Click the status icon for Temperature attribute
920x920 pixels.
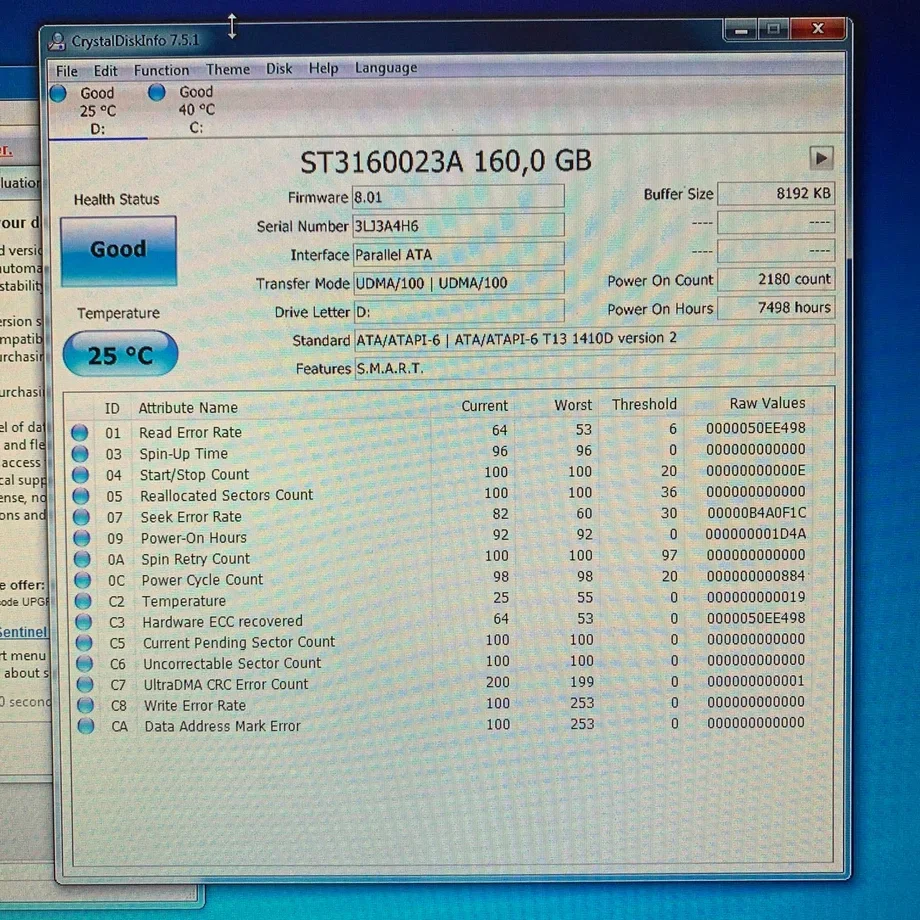coord(83,601)
